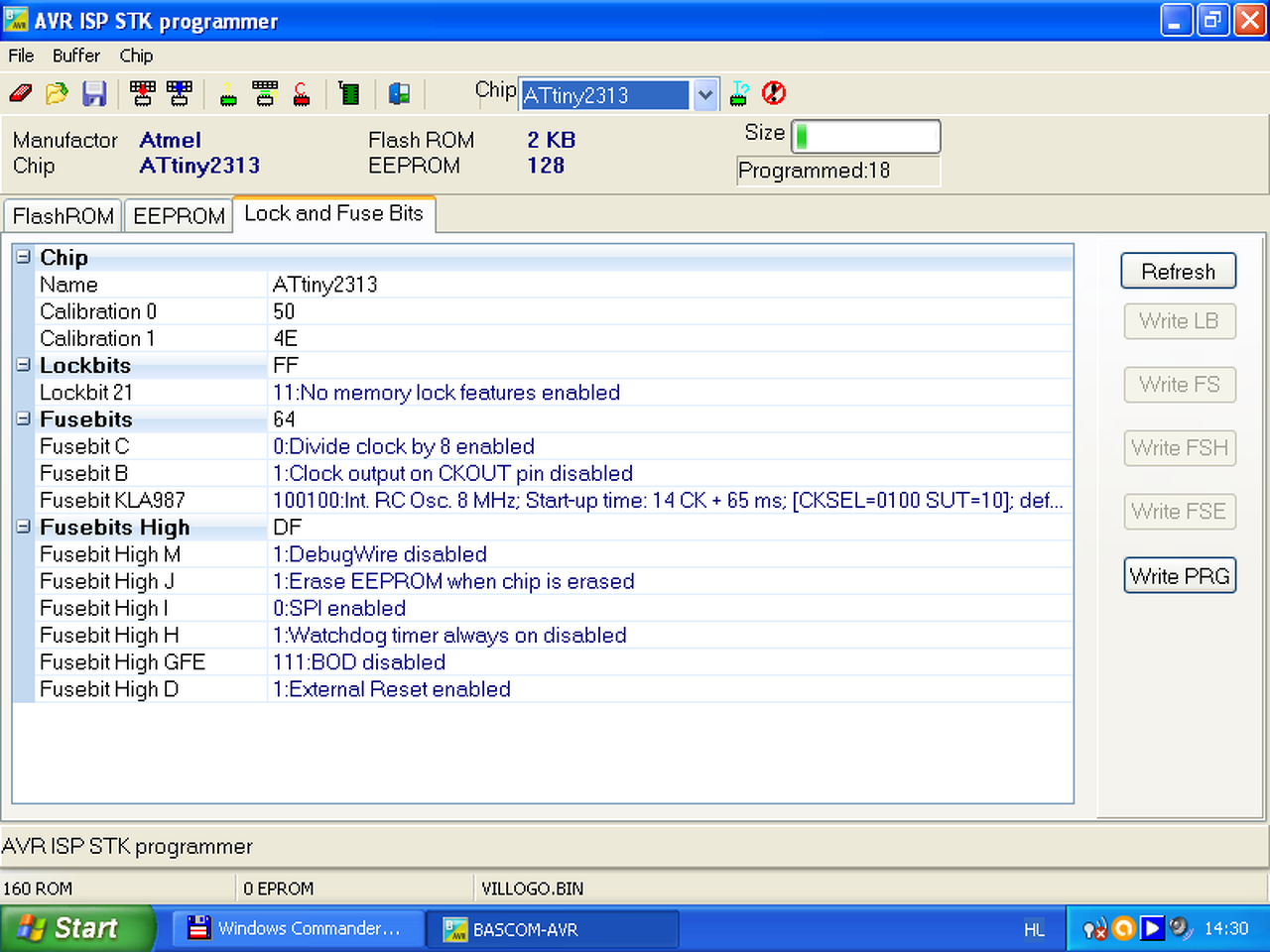Switch to the FlashROM tab

[x=63, y=216]
